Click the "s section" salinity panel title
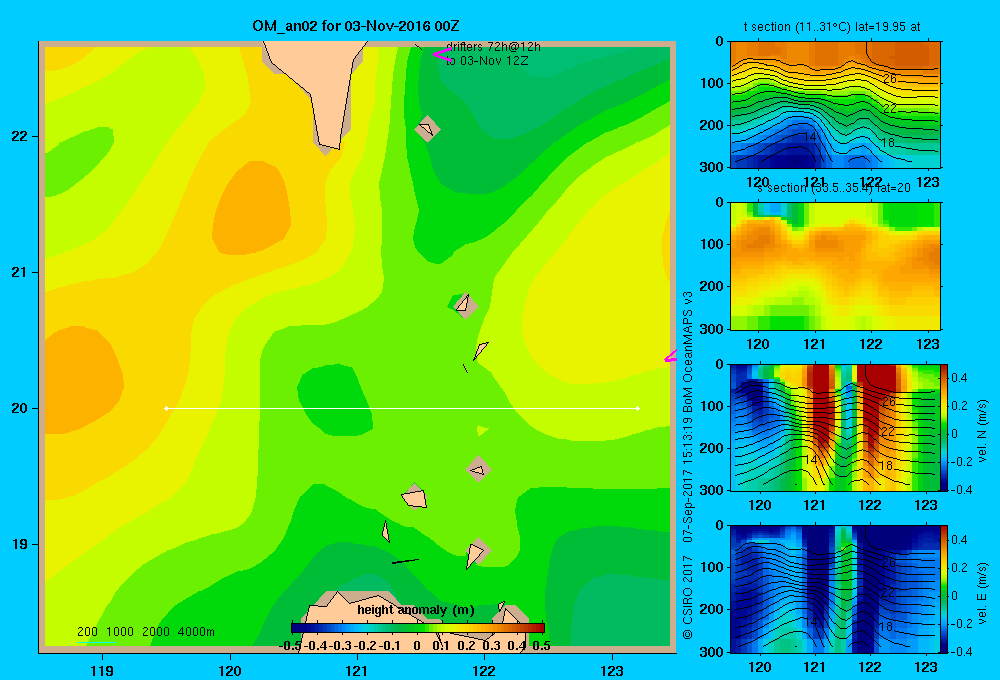Viewport: 1000px width, 680px height. [x=834, y=188]
